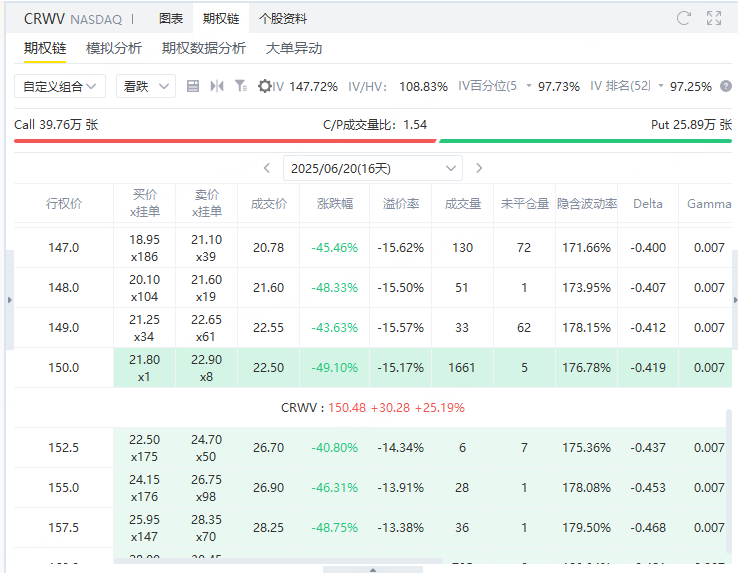This screenshot has width=738, height=573.
Task: Sort by 成交价 column header
Action: (x=268, y=203)
